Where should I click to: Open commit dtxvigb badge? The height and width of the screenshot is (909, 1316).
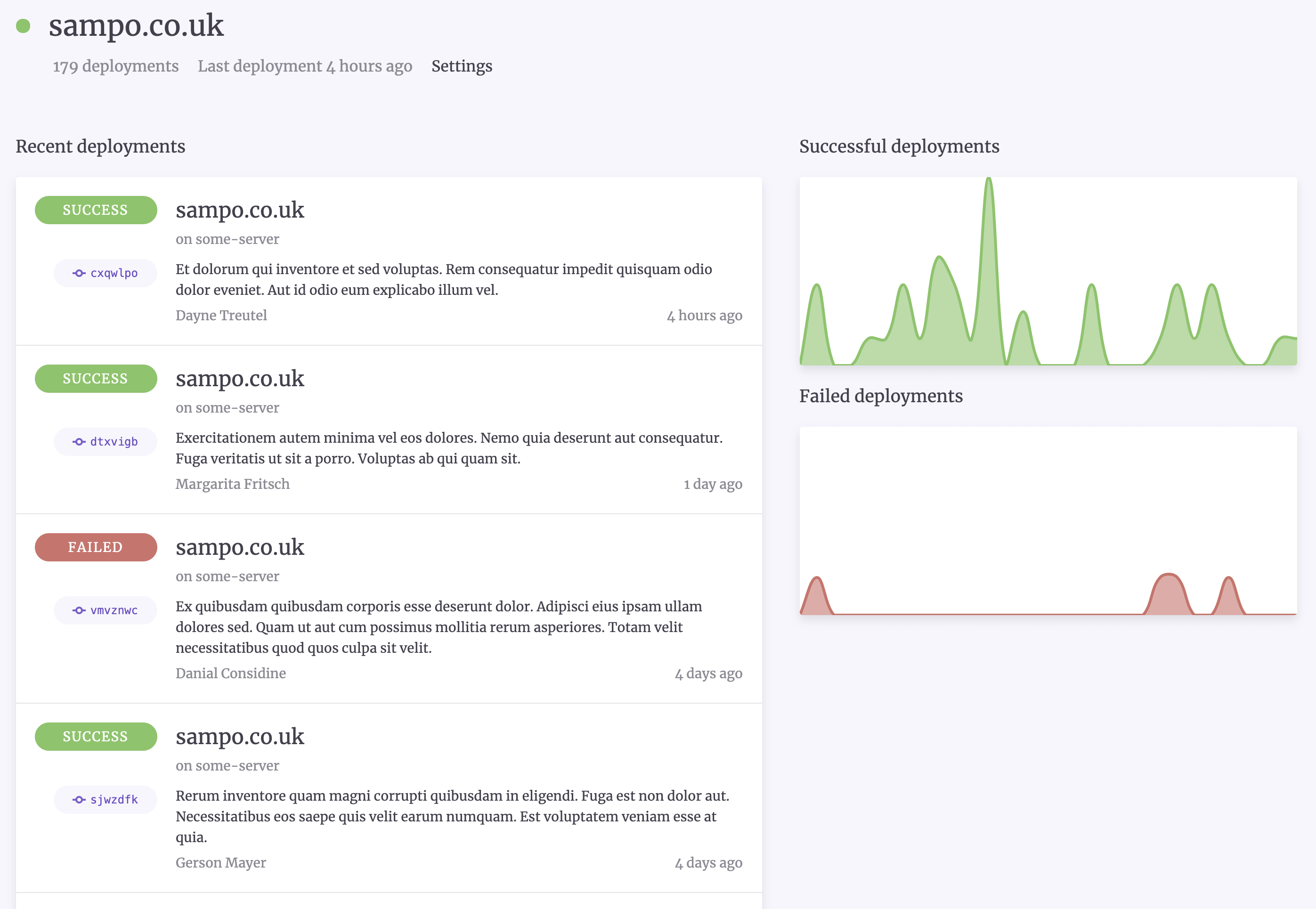click(x=106, y=442)
